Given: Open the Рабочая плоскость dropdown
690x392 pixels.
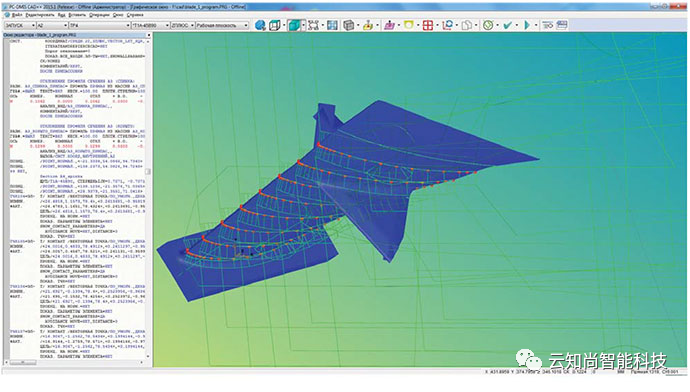Looking at the screenshot, I should pos(222,26).
